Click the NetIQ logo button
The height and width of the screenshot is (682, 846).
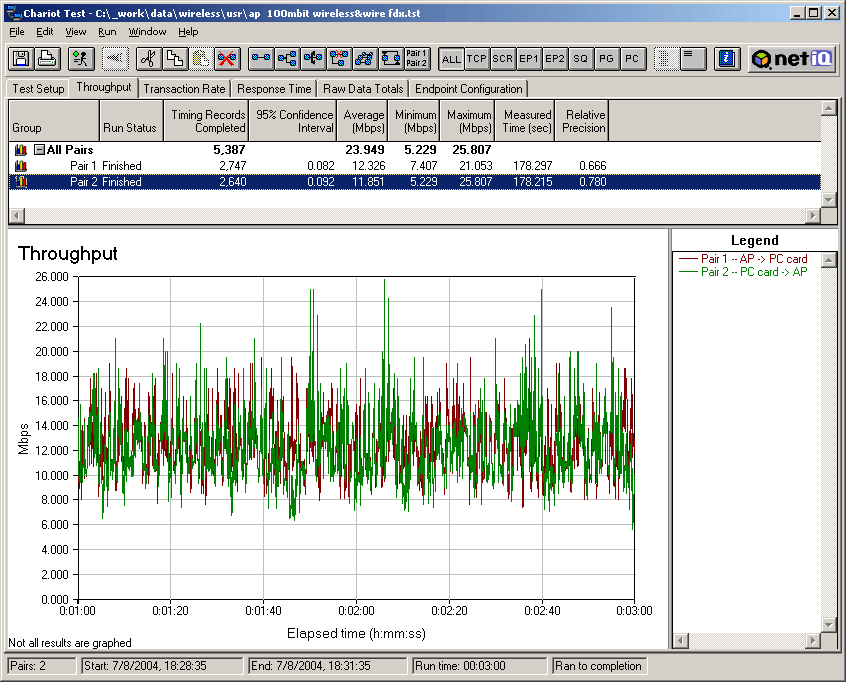pos(792,59)
